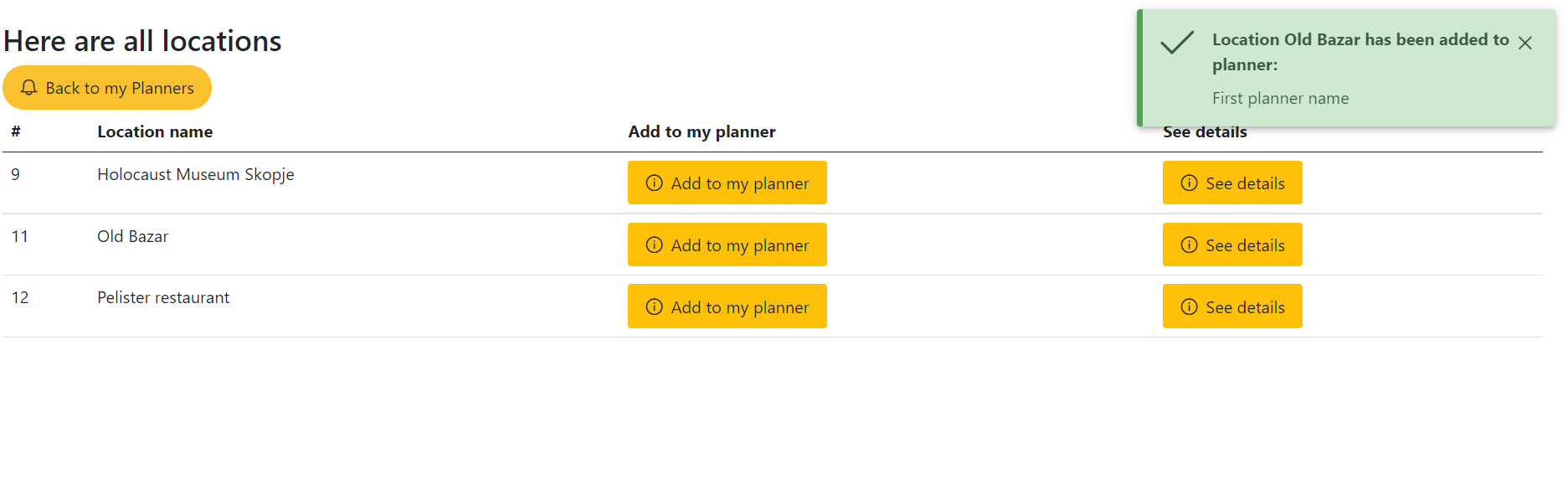The width and height of the screenshot is (1568, 479).
Task: Click info icon on Old Bazar's See details button
Action: 1189,245
